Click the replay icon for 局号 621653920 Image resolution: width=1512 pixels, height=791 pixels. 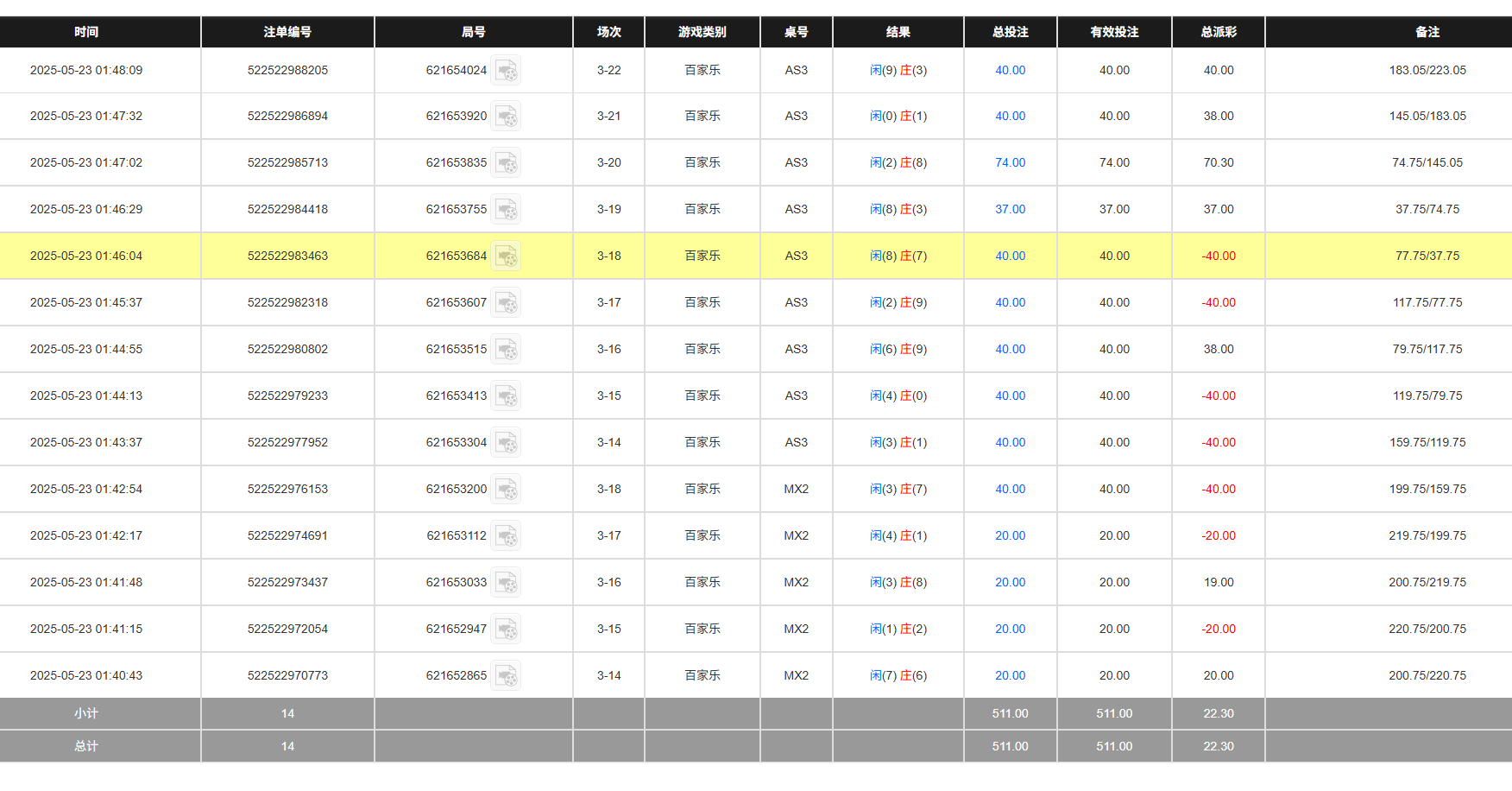tap(507, 116)
